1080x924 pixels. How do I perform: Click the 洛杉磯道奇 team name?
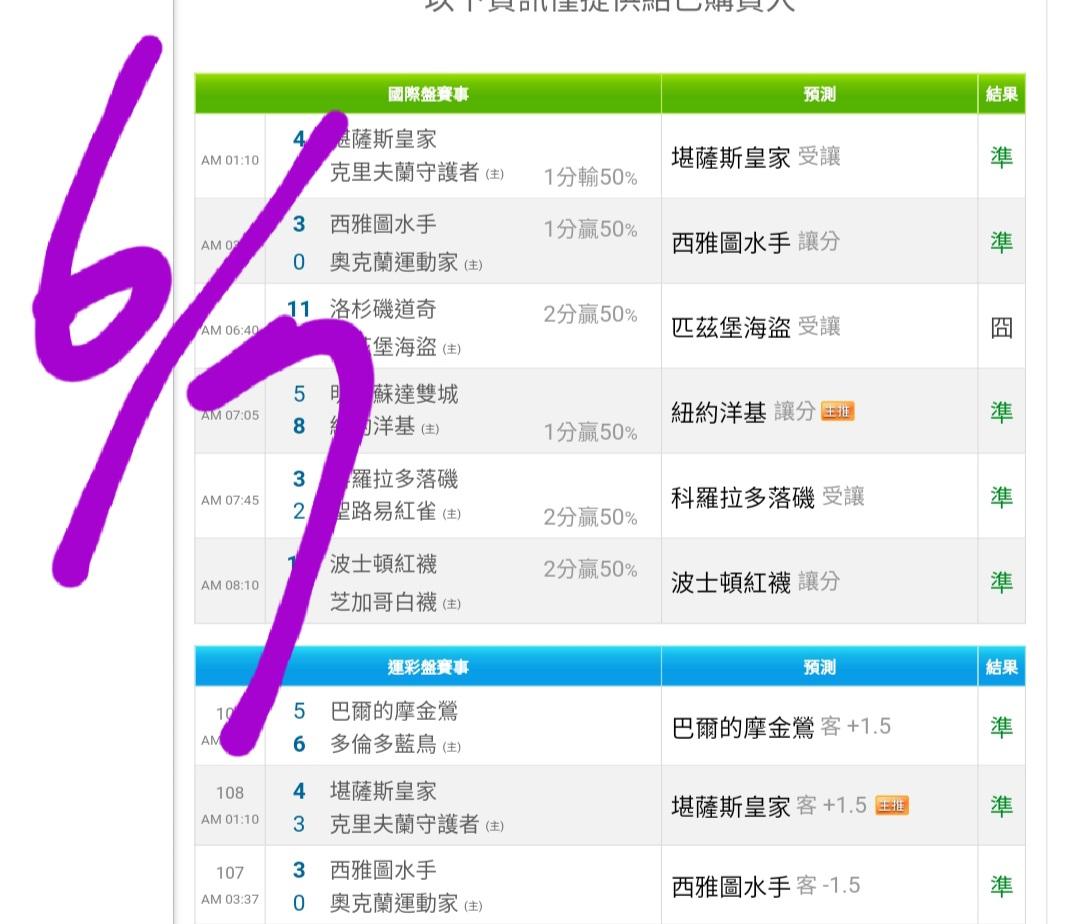[x=383, y=309]
